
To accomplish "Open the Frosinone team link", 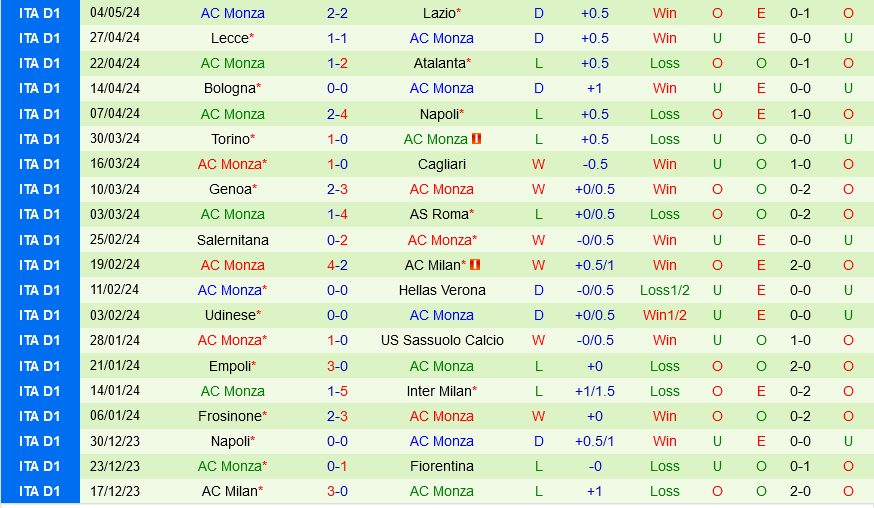I will click(233, 416).
